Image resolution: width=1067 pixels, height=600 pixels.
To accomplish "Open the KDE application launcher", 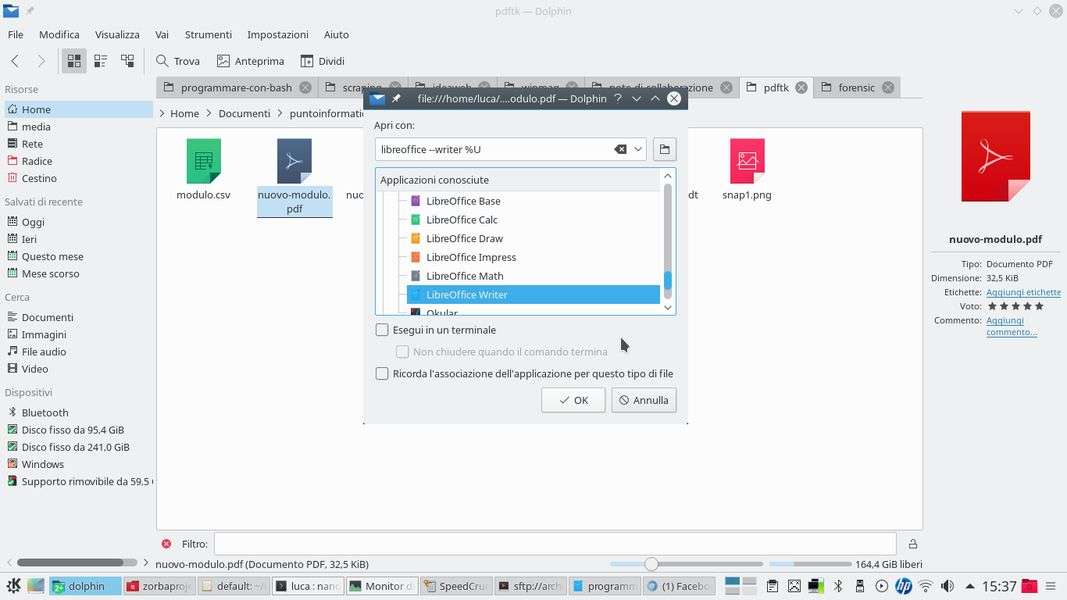I will pyautogui.click(x=13, y=586).
